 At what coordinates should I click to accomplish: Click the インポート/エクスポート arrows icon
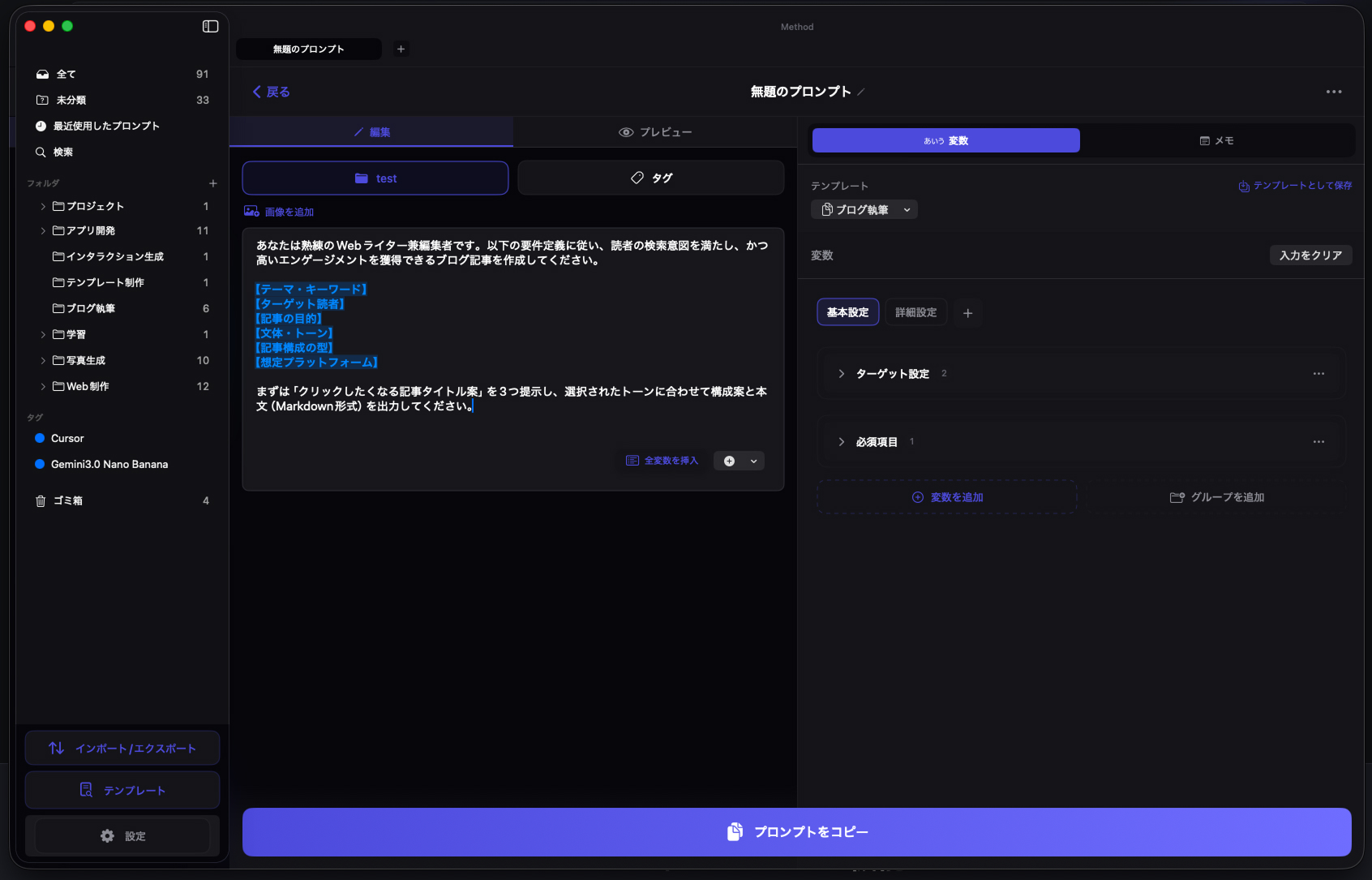click(x=55, y=747)
